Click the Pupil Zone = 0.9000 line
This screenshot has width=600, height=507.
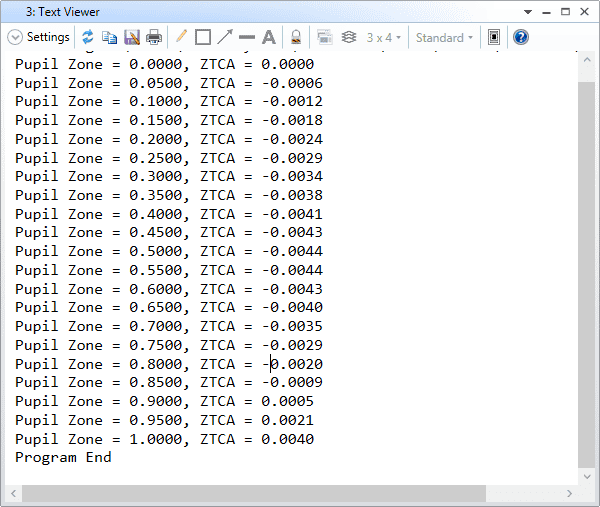[x=165, y=401]
